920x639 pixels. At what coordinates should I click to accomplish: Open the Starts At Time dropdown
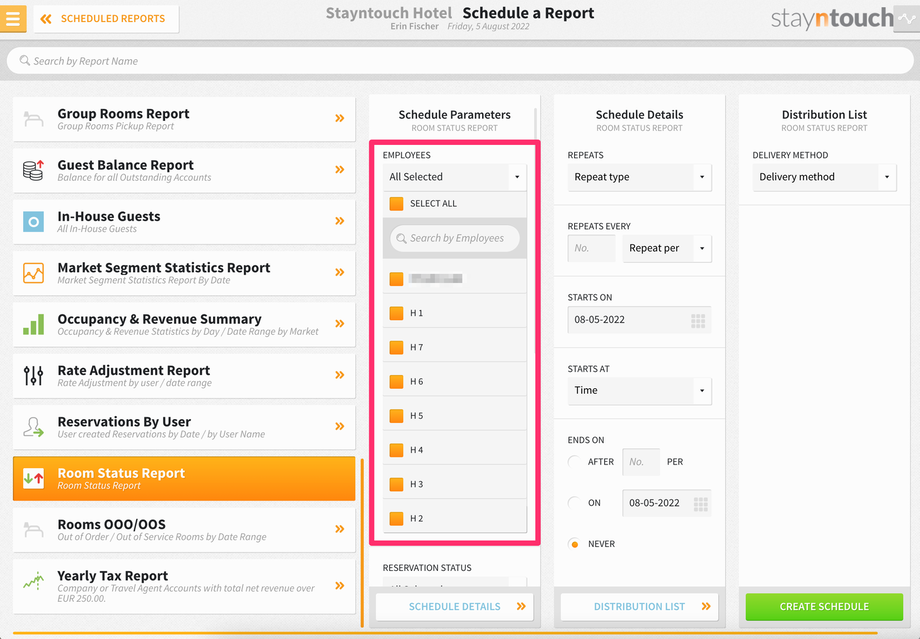coord(640,391)
